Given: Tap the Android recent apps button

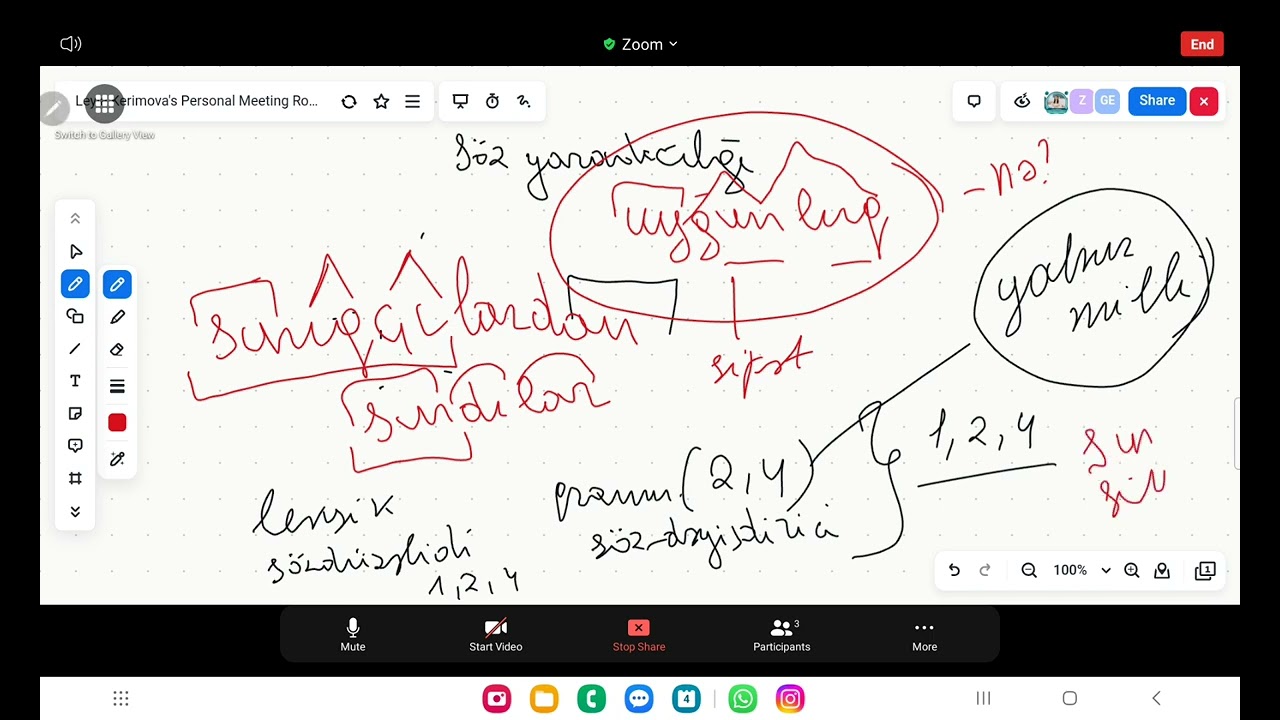Looking at the screenshot, I should click(x=983, y=698).
